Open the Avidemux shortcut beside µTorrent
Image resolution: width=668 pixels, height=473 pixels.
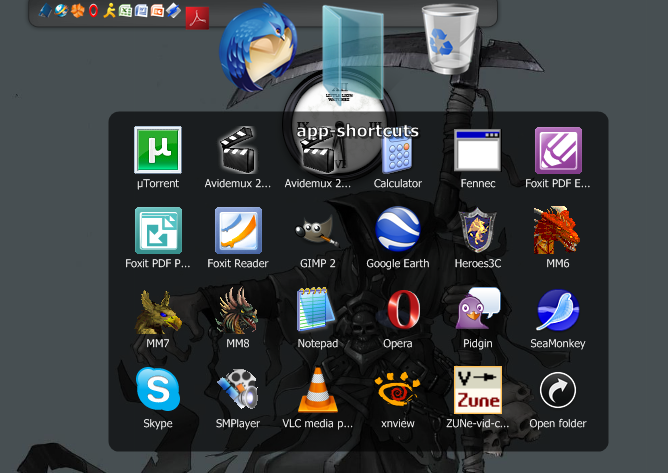click(x=237, y=150)
